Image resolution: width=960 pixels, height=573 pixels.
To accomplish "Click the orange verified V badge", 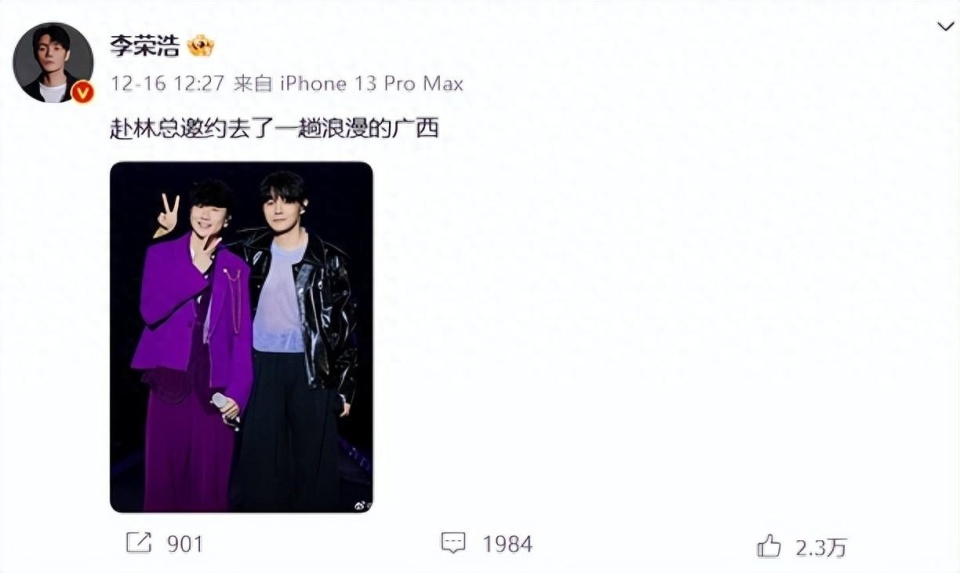I will coord(83,92).
